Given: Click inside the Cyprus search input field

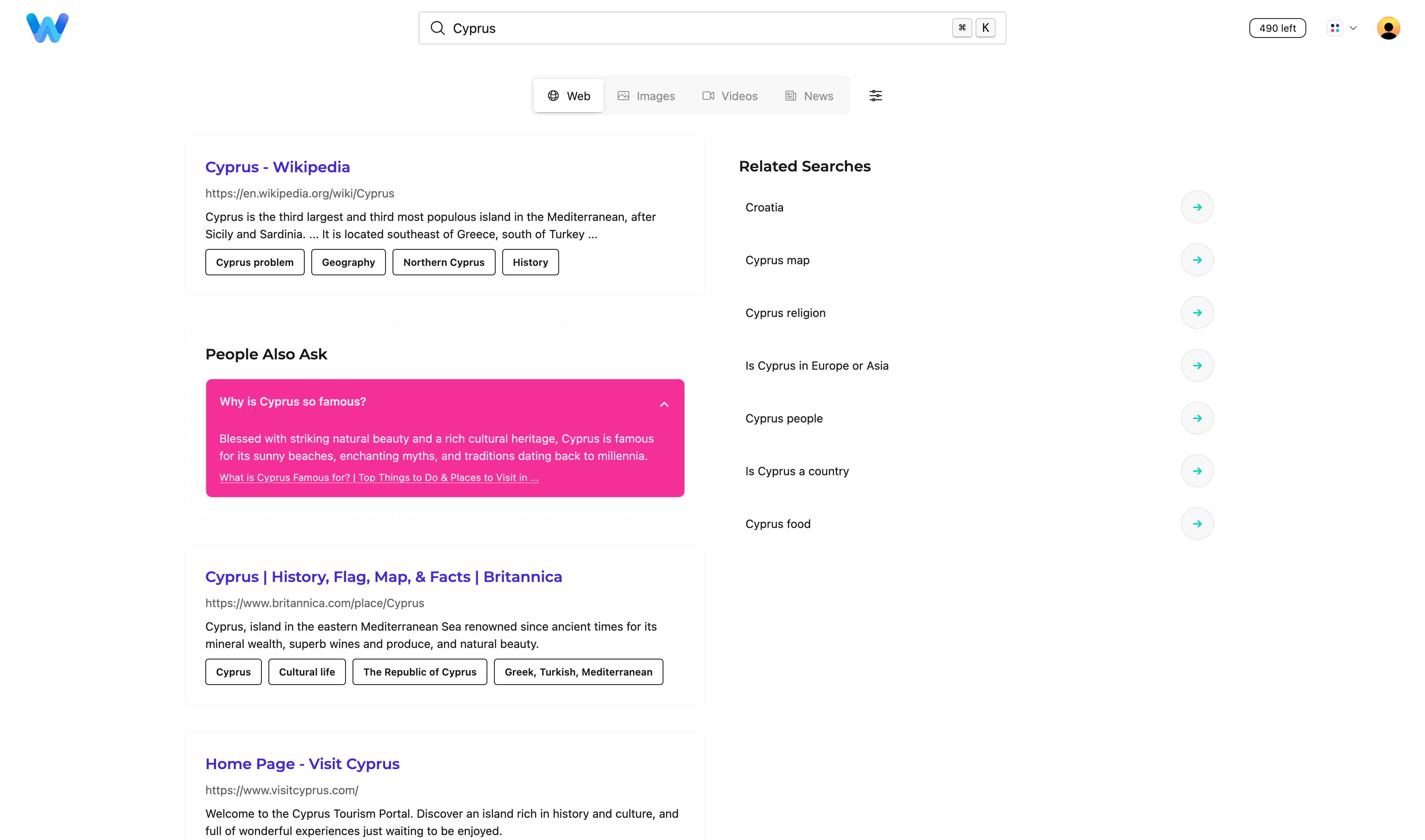Looking at the screenshot, I should [x=623, y=28].
